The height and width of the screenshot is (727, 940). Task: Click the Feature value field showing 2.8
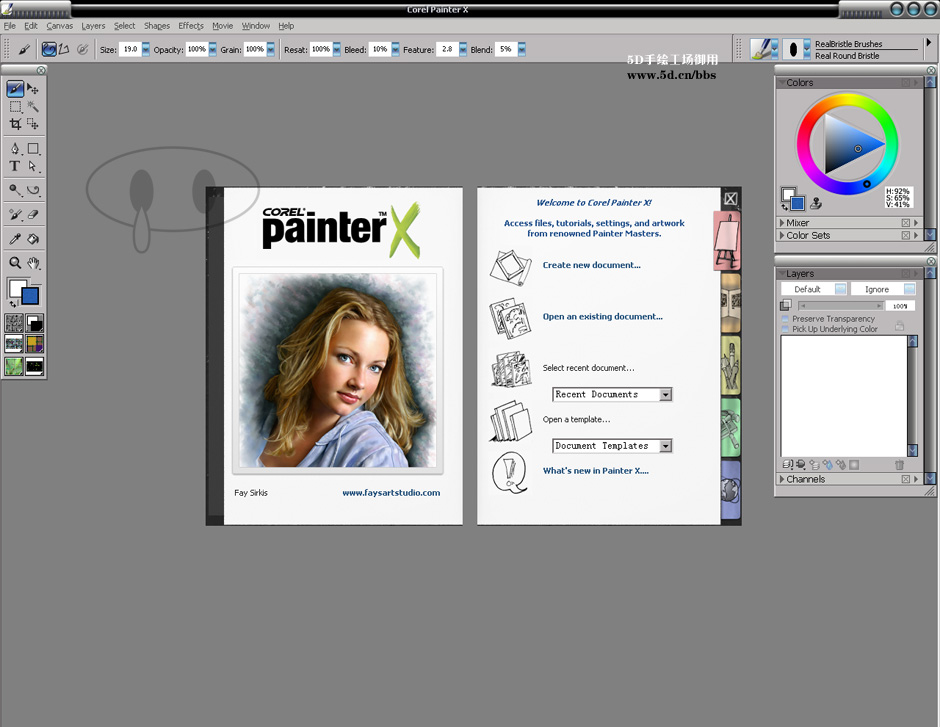click(447, 49)
